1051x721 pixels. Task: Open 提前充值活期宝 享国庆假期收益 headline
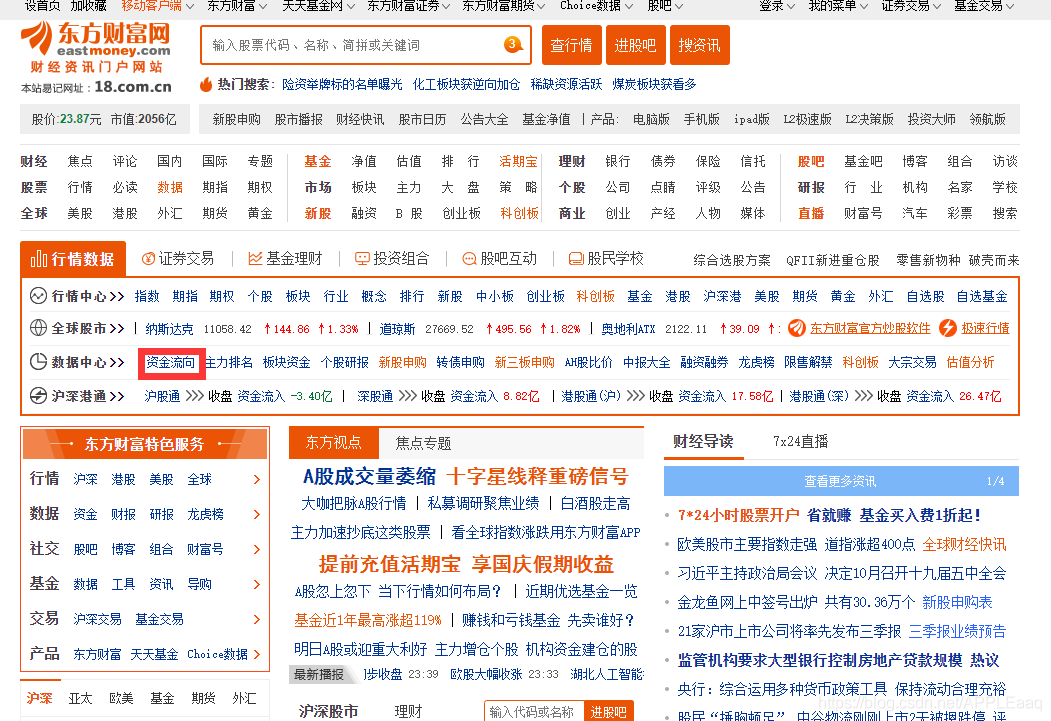click(466, 564)
